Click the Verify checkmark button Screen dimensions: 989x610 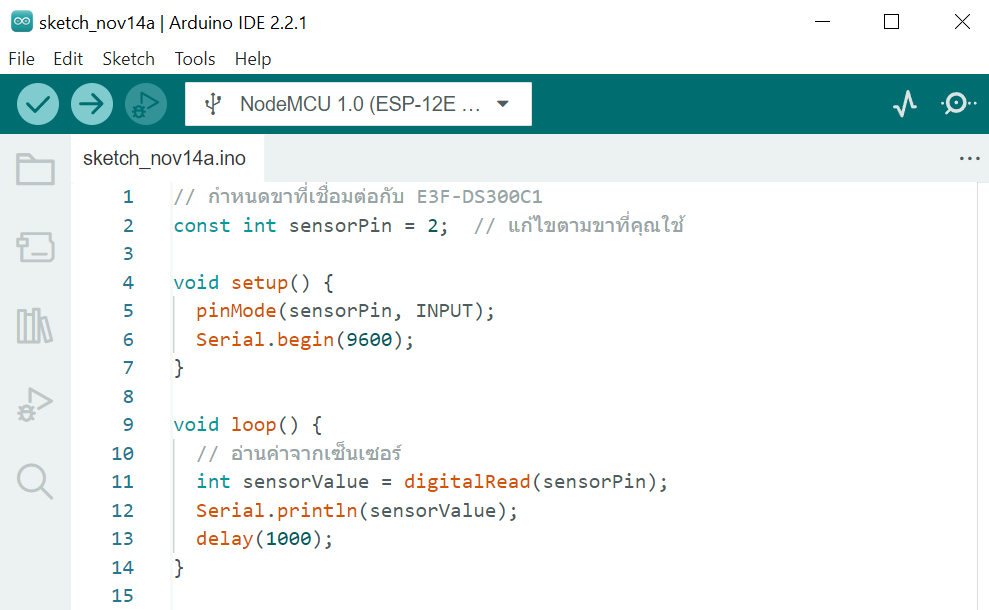pyautogui.click(x=38, y=104)
